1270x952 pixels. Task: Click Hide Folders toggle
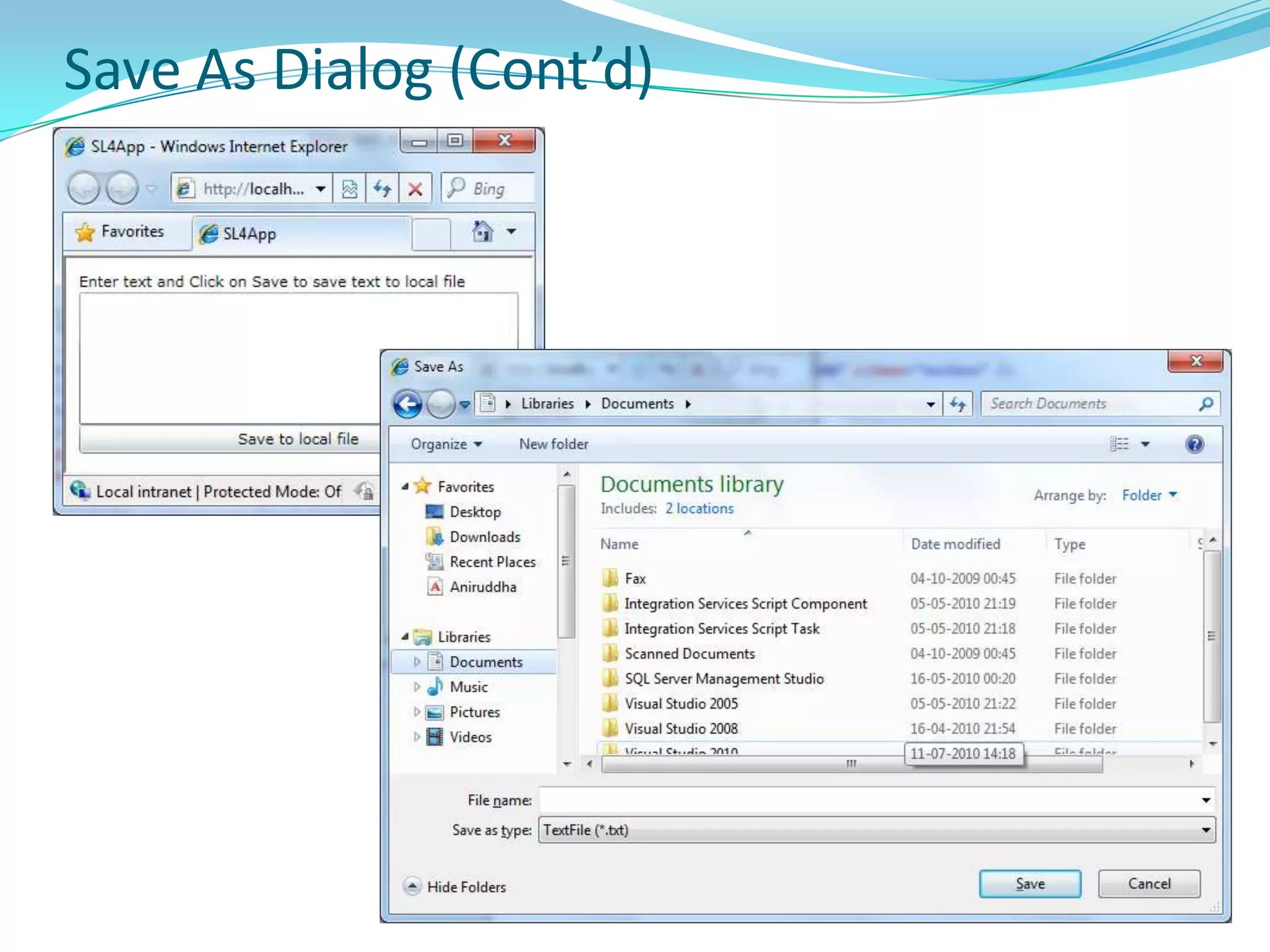pyautogui.click(x=455, y=887)
